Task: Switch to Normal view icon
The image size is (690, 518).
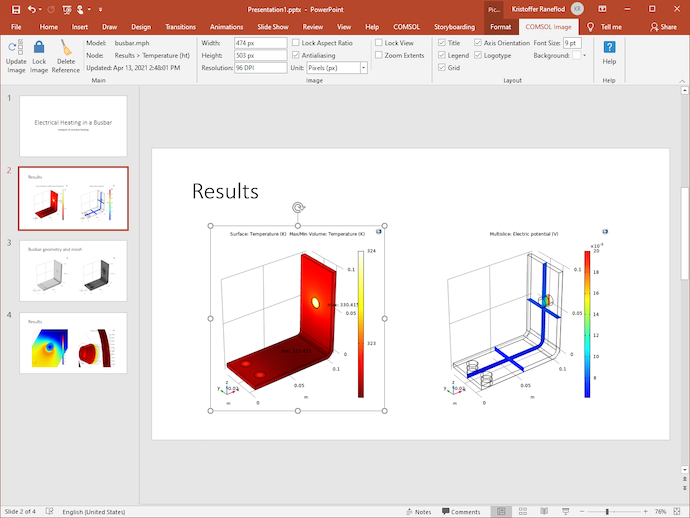Action: click(x=501, y=511)
